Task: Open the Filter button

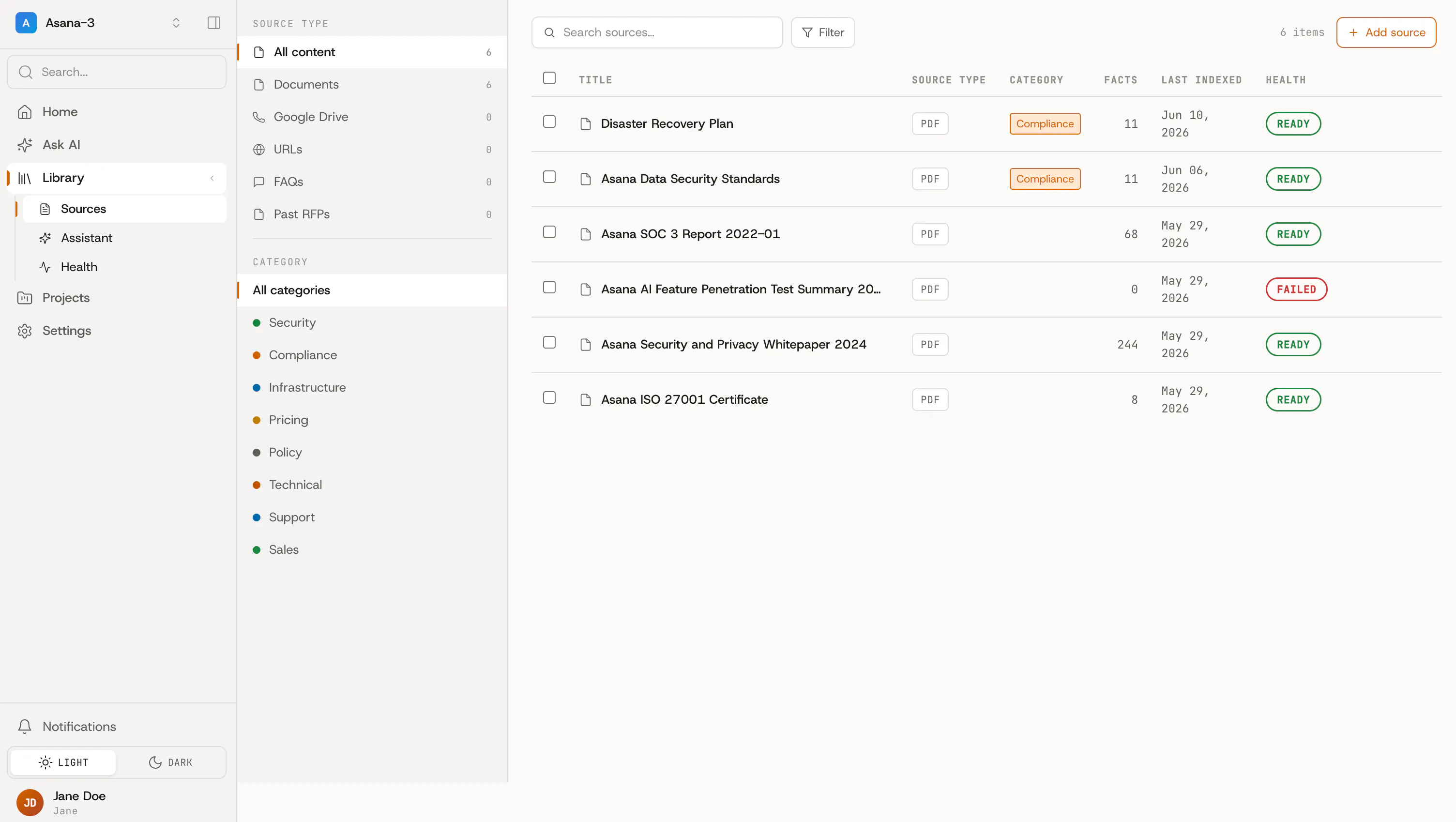Action: [x=822, y=32]
